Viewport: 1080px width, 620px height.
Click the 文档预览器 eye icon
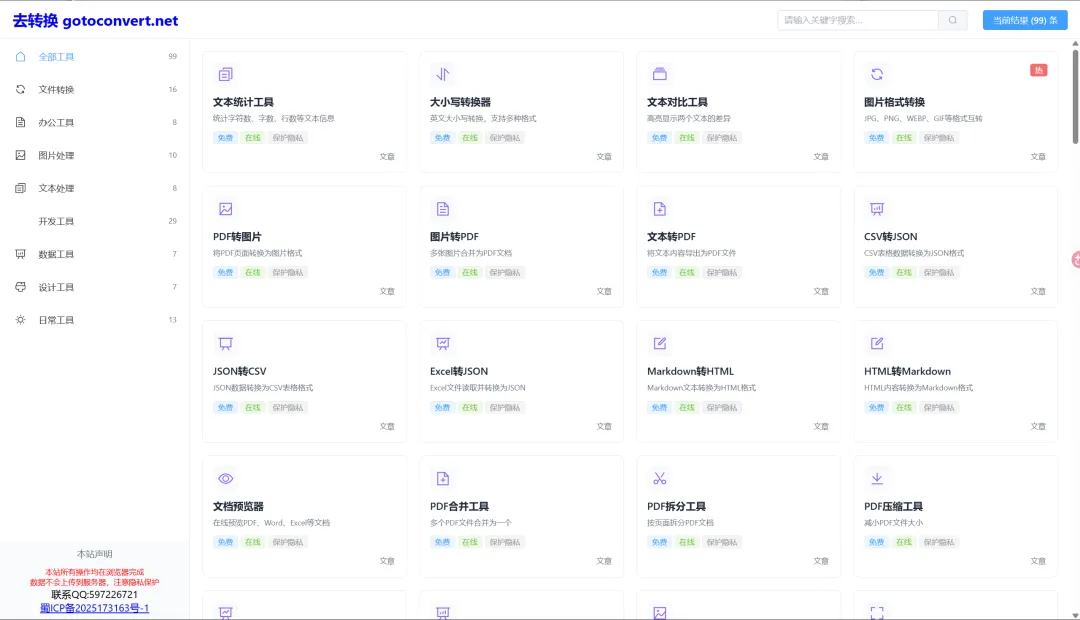tap(225, 478)
